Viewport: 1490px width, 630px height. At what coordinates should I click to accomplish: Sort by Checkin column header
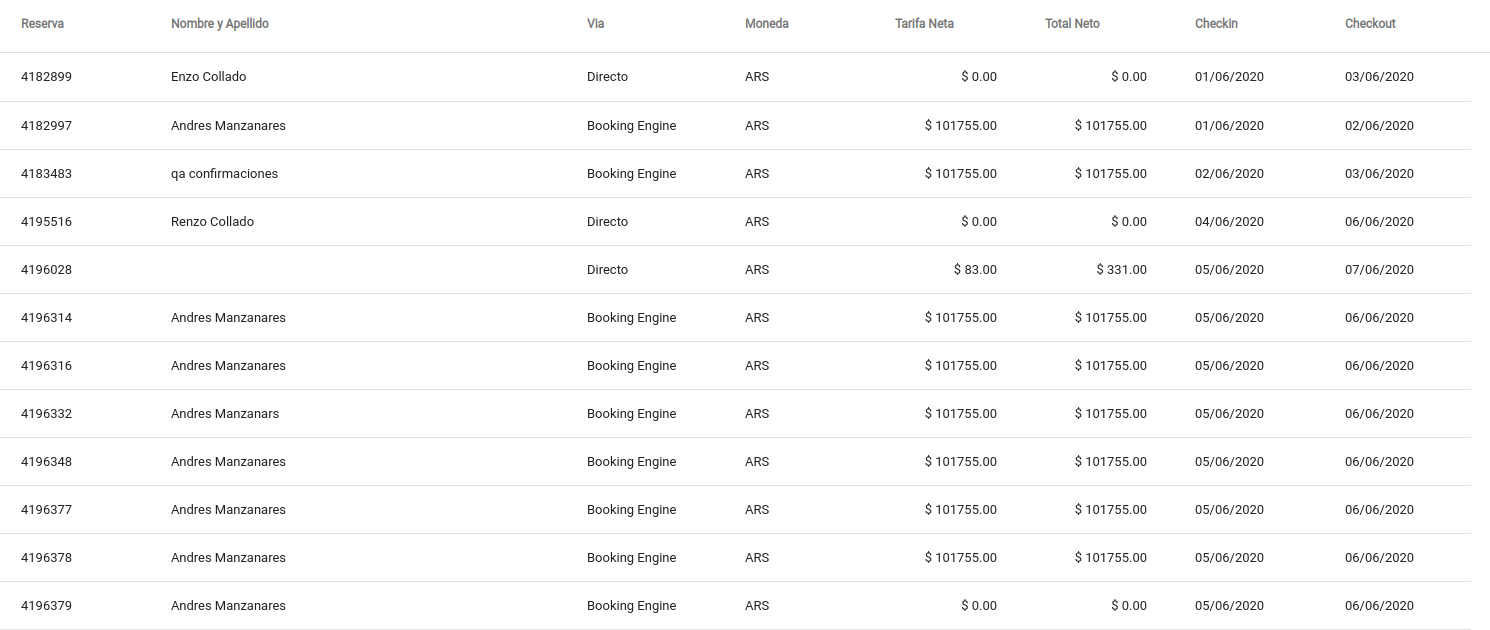(x=1216, y=24)
